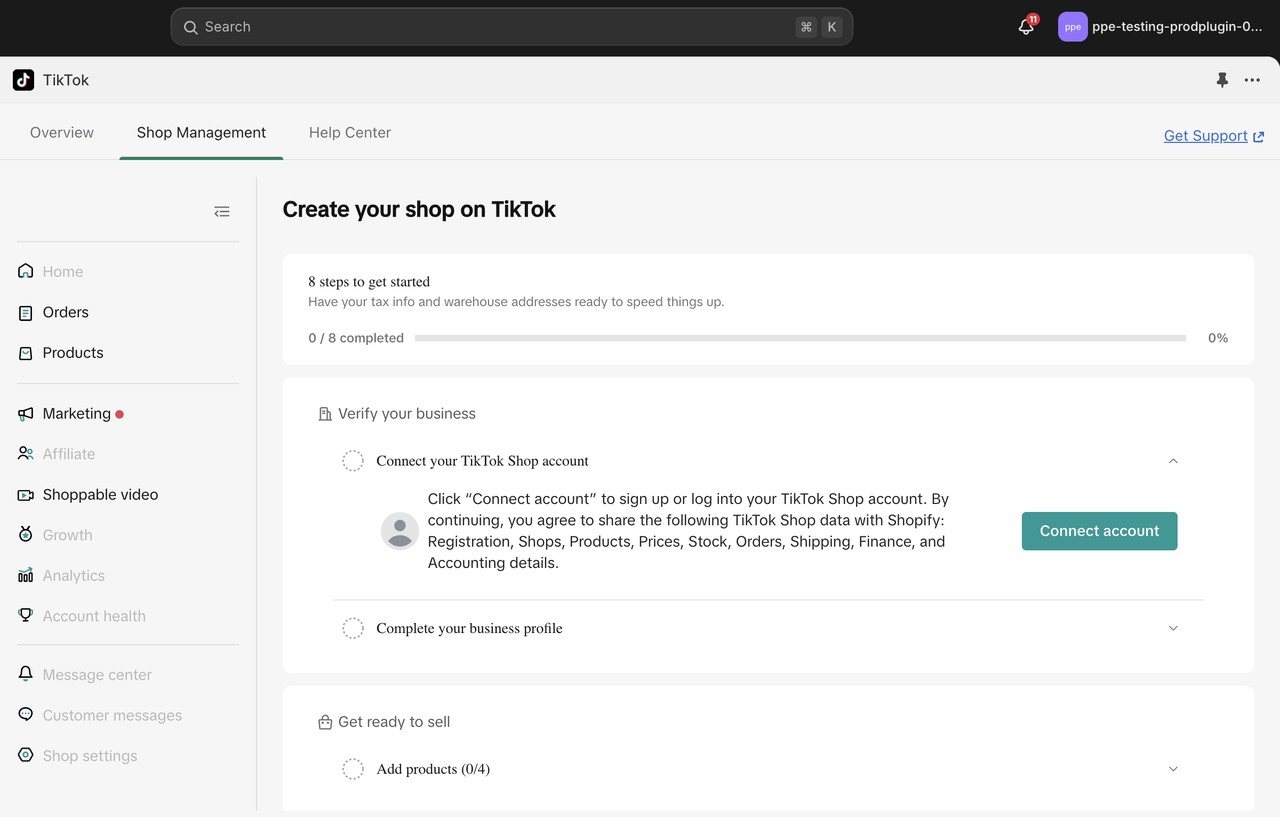This screenshot has height=817, width=1280.
Task: Open Orders in the sidebar
Action: point(65,312)
